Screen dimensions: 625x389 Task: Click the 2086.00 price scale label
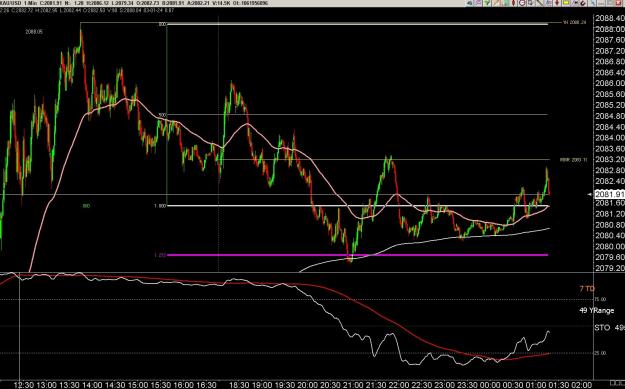point(609,83)
